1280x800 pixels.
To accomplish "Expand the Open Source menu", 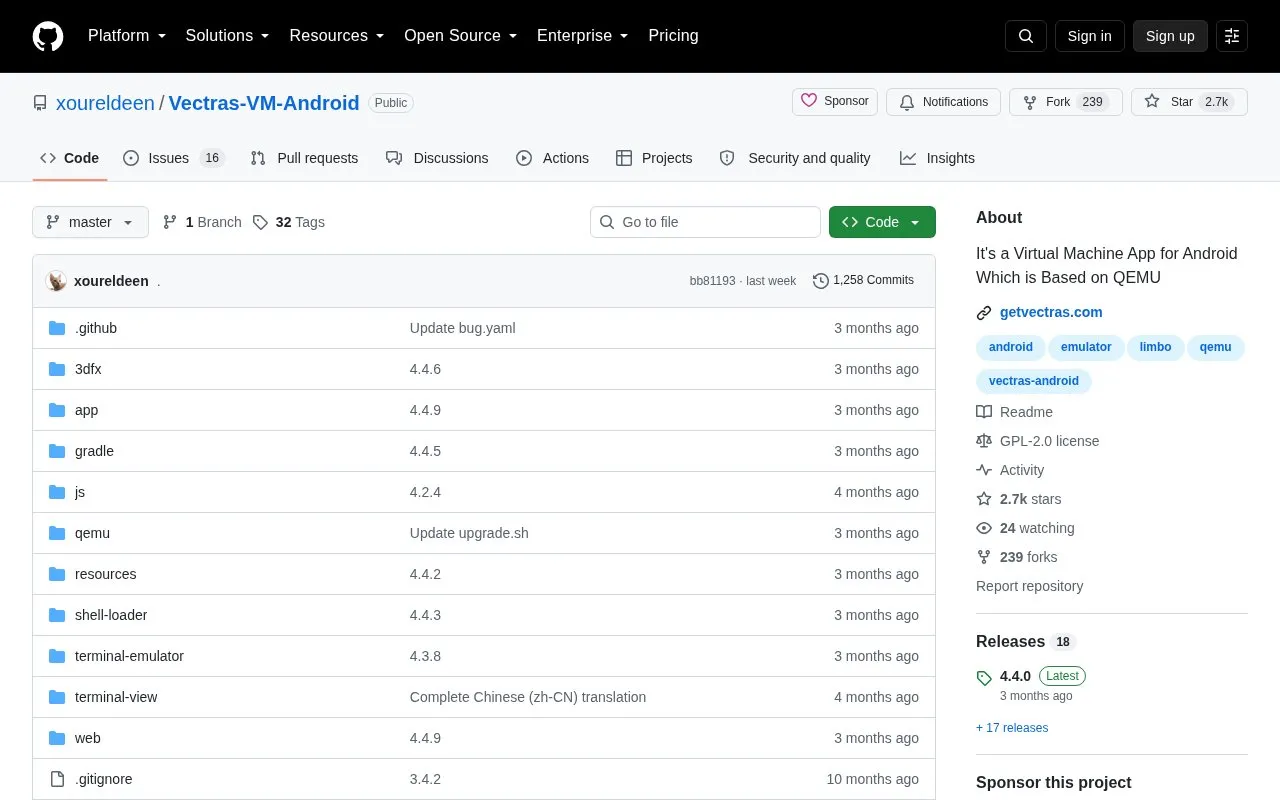I will pos(461,36).
